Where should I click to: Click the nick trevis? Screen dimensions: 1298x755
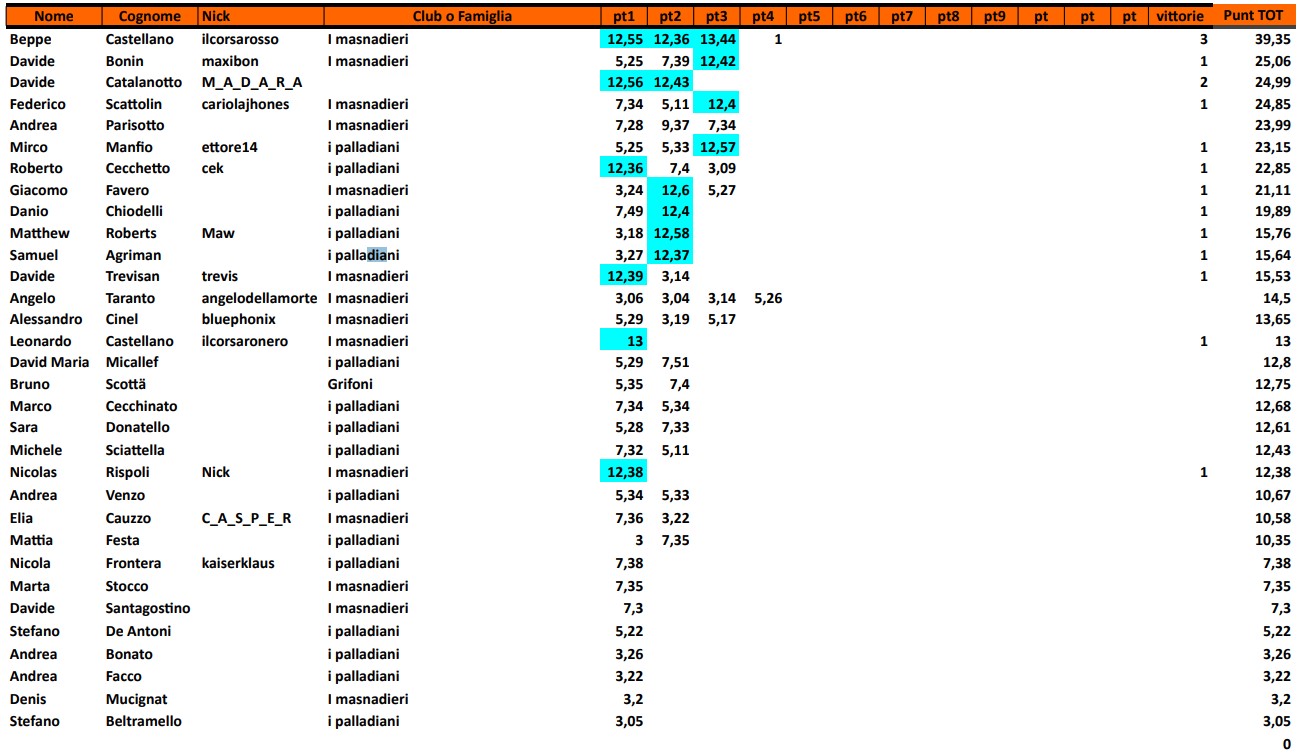(220, 276)
